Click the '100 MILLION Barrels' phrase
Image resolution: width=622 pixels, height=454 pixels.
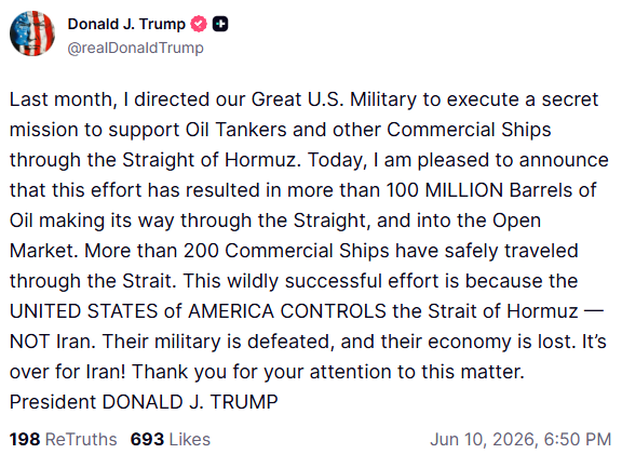pos(480,190)
